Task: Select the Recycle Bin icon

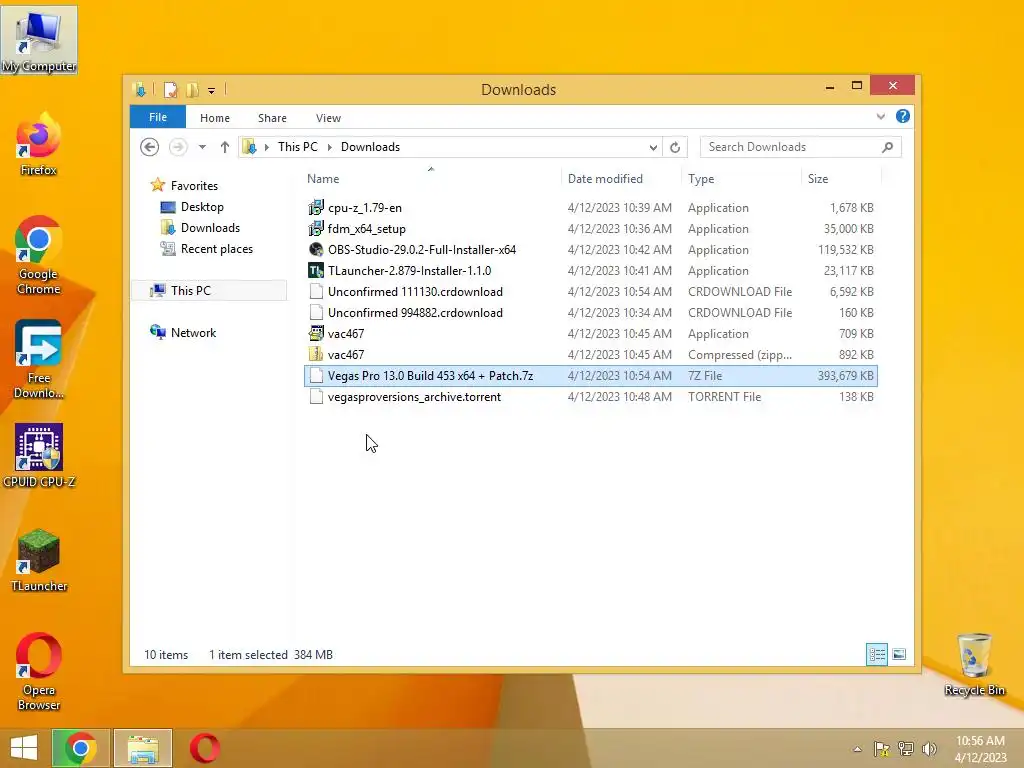Action: [974, 665]
